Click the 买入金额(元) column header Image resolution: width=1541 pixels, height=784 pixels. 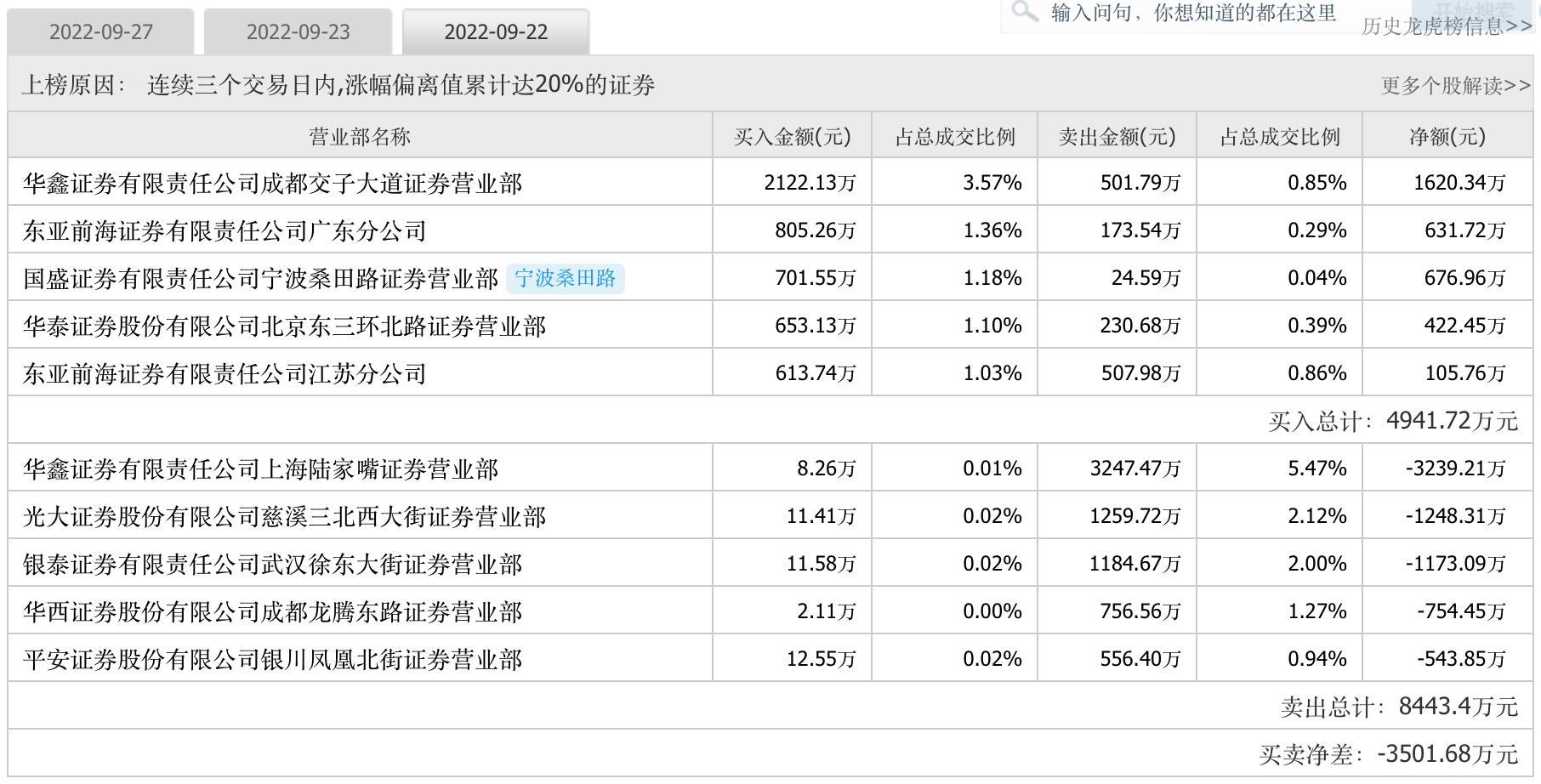pos(792,137)
